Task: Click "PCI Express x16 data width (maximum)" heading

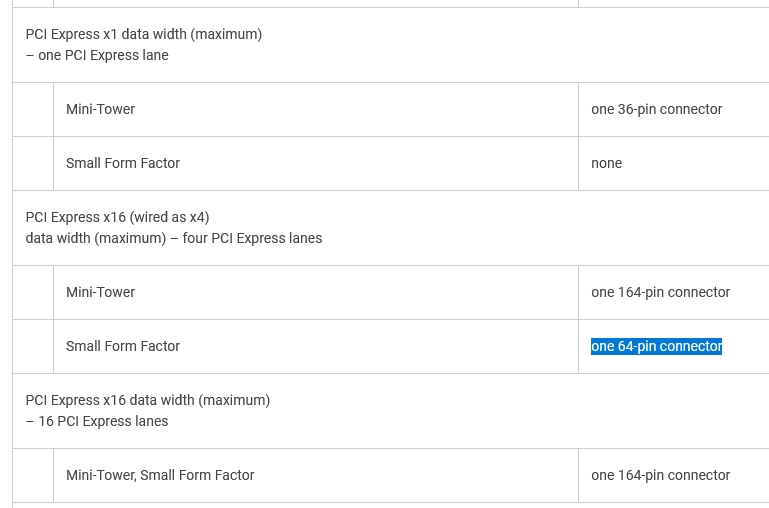Action: click(x=148, y=400)
